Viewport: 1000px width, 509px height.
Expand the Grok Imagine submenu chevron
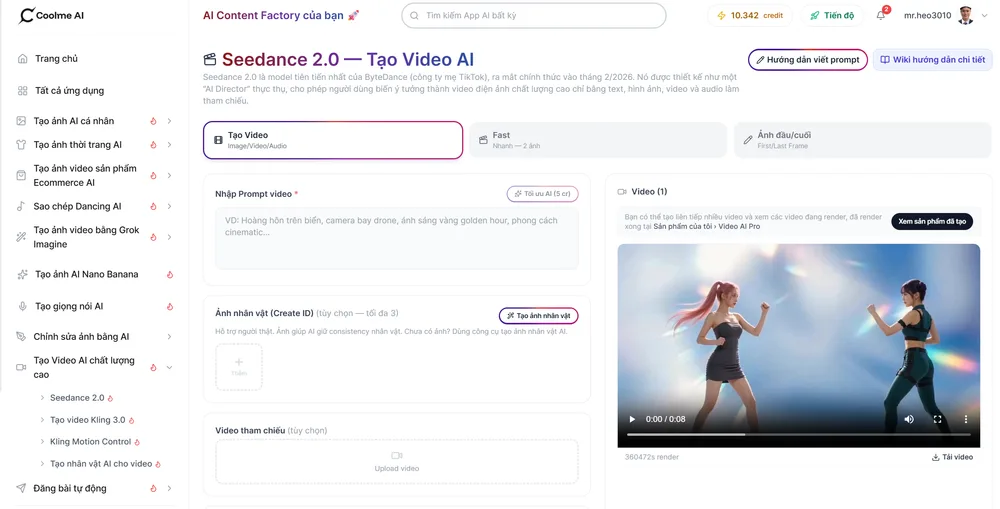click(x=169, y=237)
